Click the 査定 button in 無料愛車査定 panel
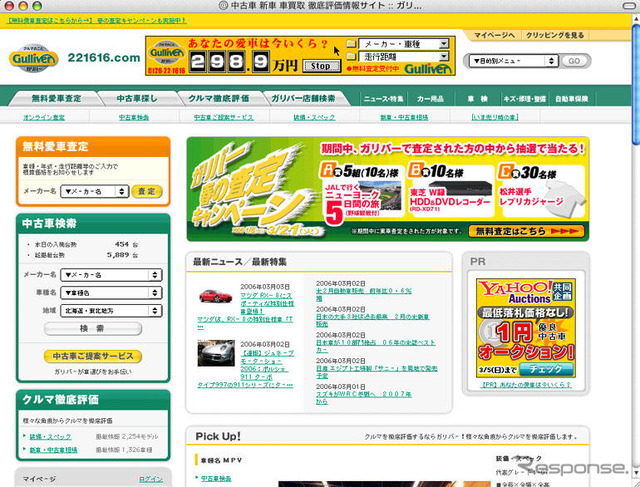 click(x=147, y=191)
